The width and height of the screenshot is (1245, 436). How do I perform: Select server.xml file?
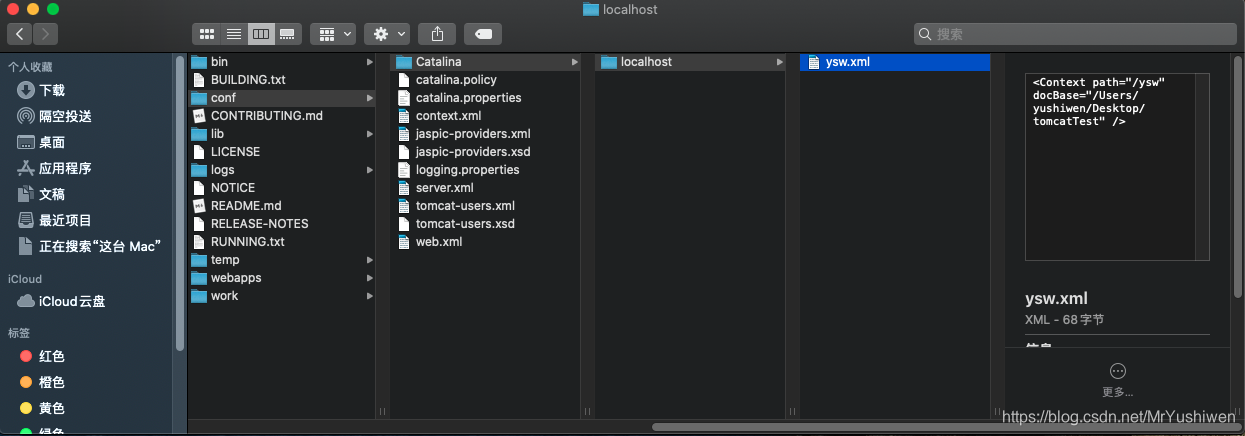click(487, 188)
